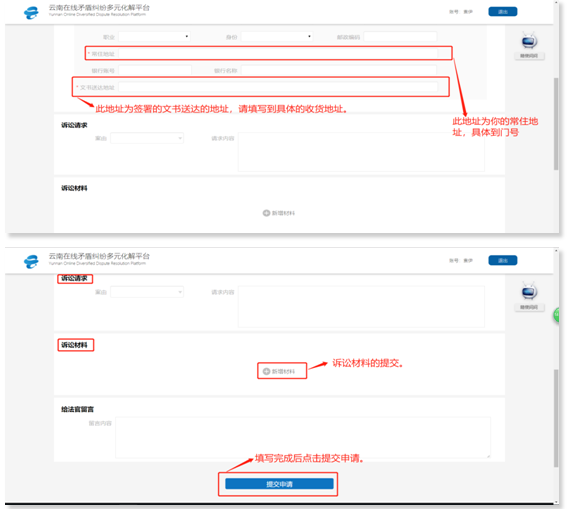Click the 邮政编码 input field
Image resolution: width=567 pixels, height=509 pixels.
pyautogui.click(x=400, y=37)
